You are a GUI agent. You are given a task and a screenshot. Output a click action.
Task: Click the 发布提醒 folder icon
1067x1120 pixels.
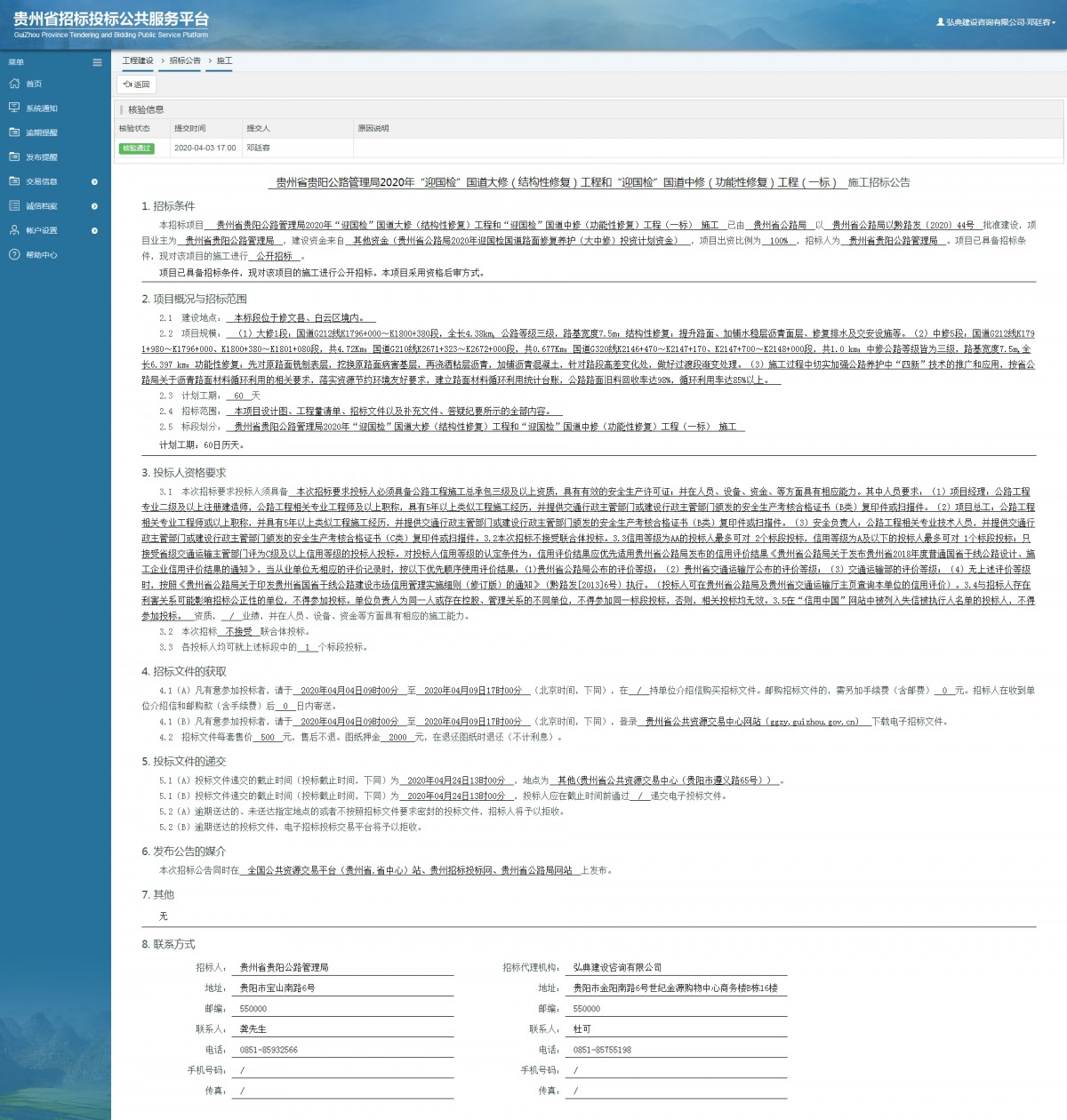click(14, 156)
